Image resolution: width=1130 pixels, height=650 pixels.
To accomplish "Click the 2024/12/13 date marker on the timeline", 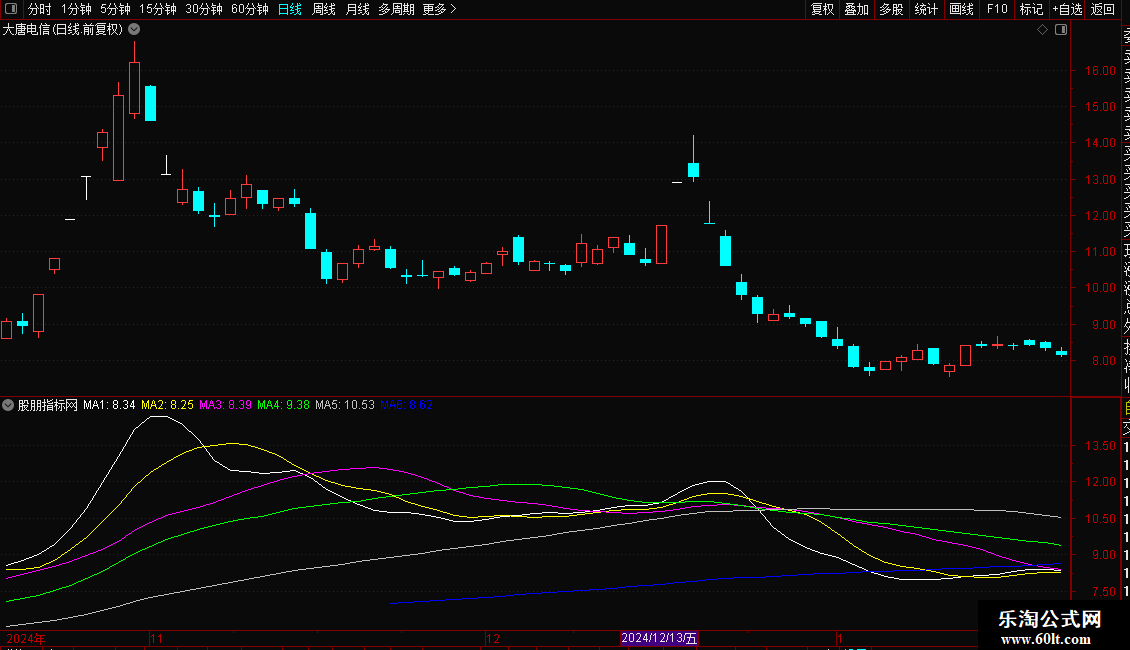I will pos(659,638).
